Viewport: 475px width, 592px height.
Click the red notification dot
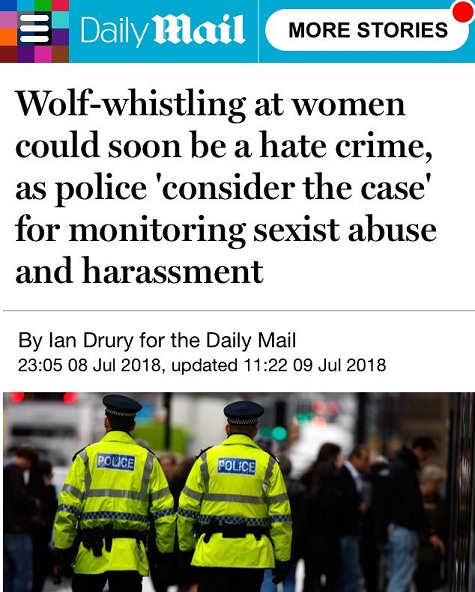pos(464,11)
